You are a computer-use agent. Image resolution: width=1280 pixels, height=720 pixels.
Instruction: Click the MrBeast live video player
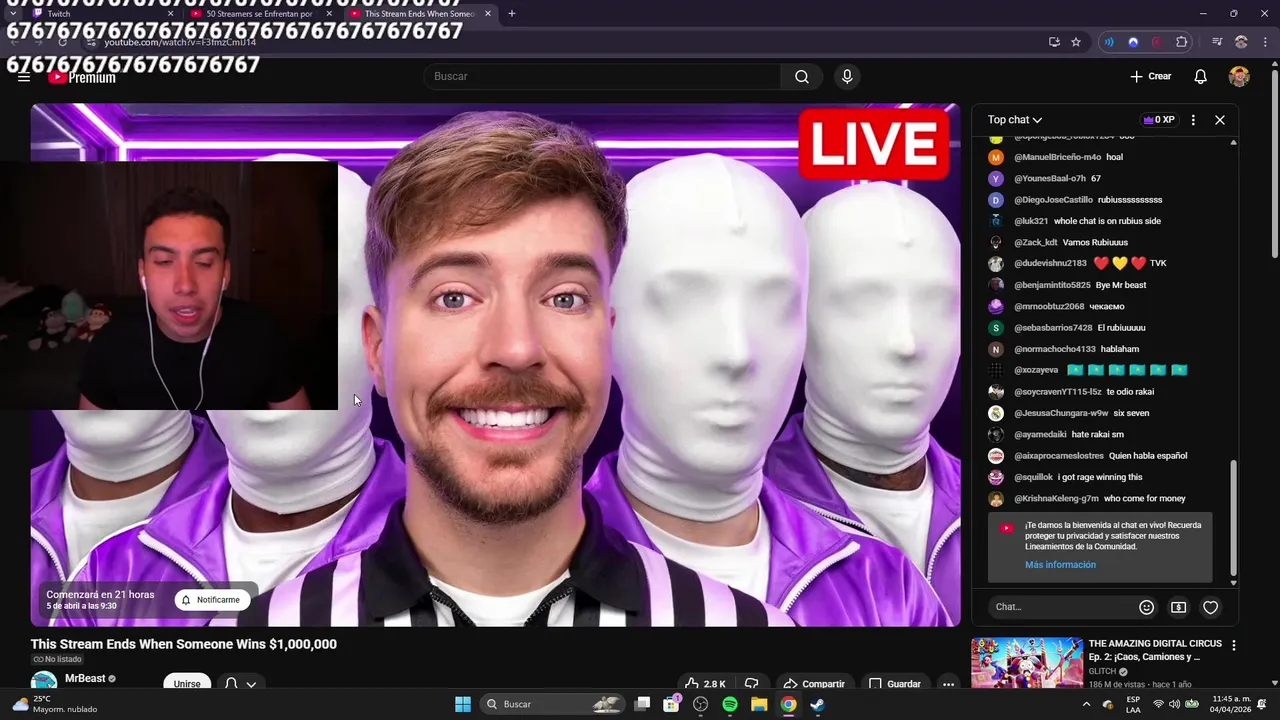click(x=495, y=365)
